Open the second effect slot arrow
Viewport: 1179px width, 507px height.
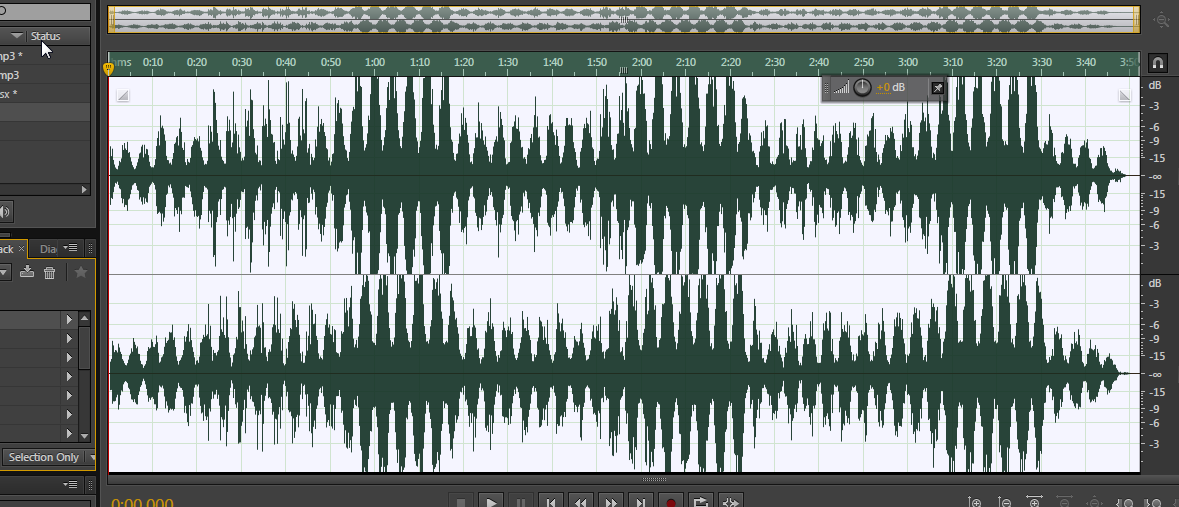69,339
